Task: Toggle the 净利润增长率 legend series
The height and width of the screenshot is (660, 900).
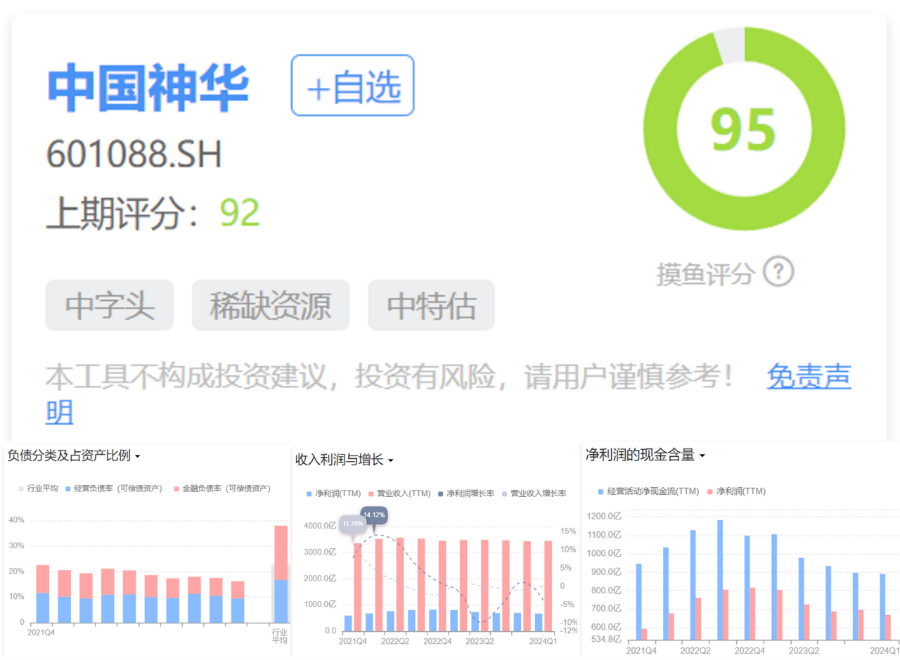Action: click(466, 494)
